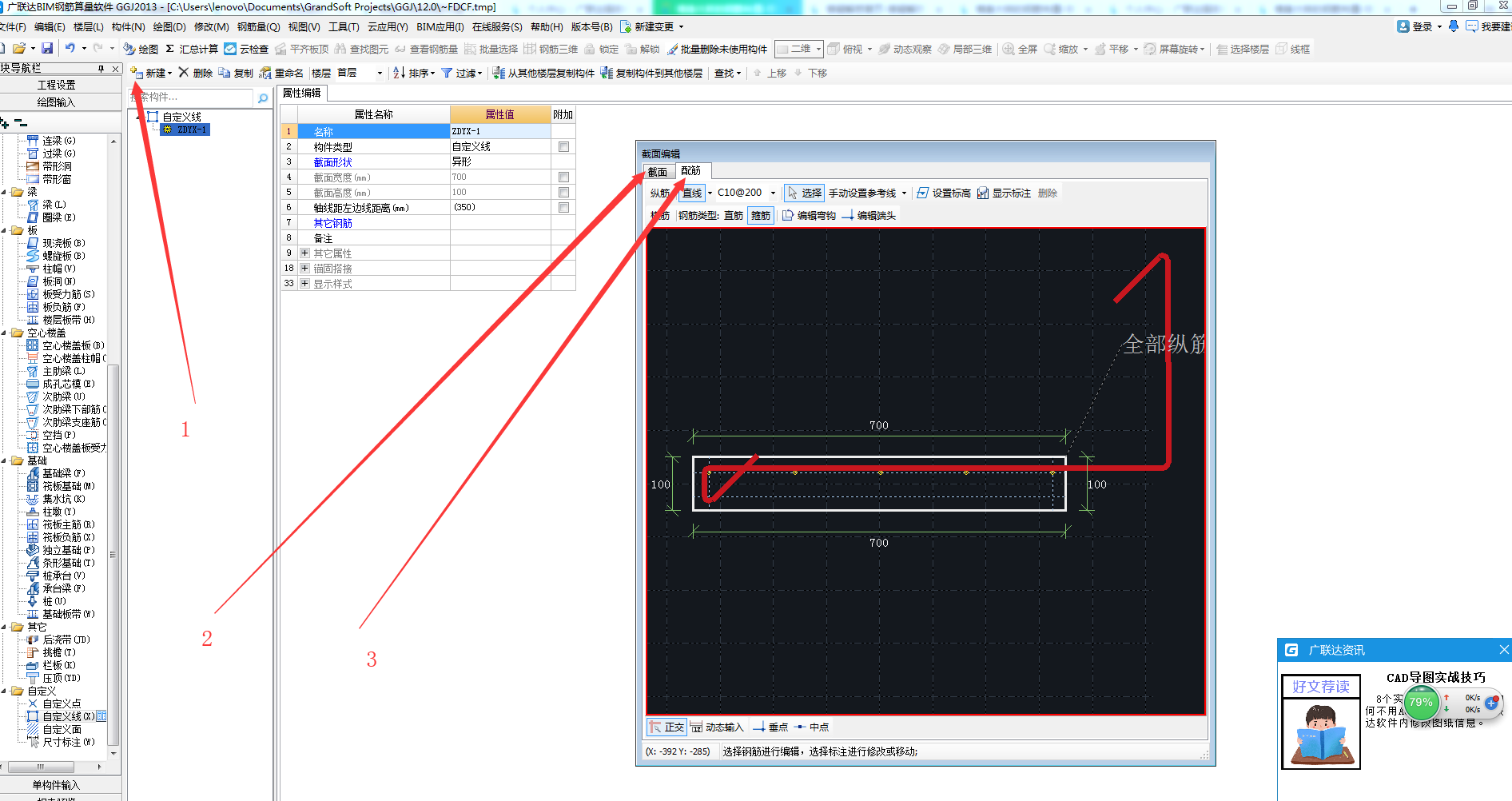Viewport: 1512px width, 801px height.
Task: Click the notification bell icon
Action: point(1454,26)
